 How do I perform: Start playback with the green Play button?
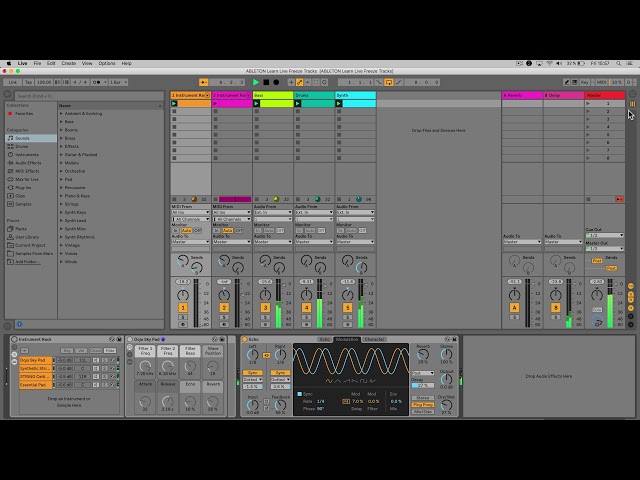point(256,82)
